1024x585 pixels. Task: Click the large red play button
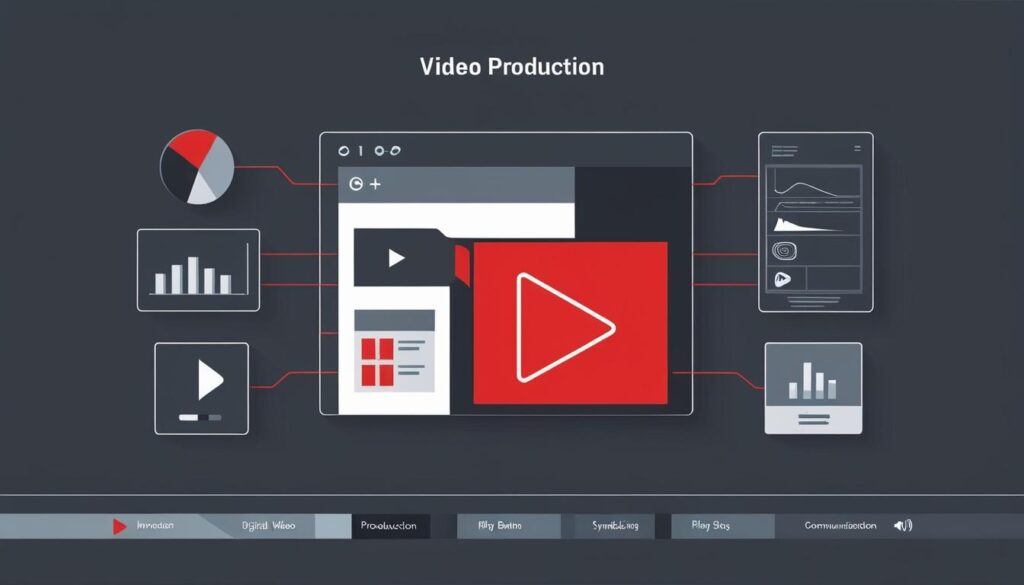566,325
